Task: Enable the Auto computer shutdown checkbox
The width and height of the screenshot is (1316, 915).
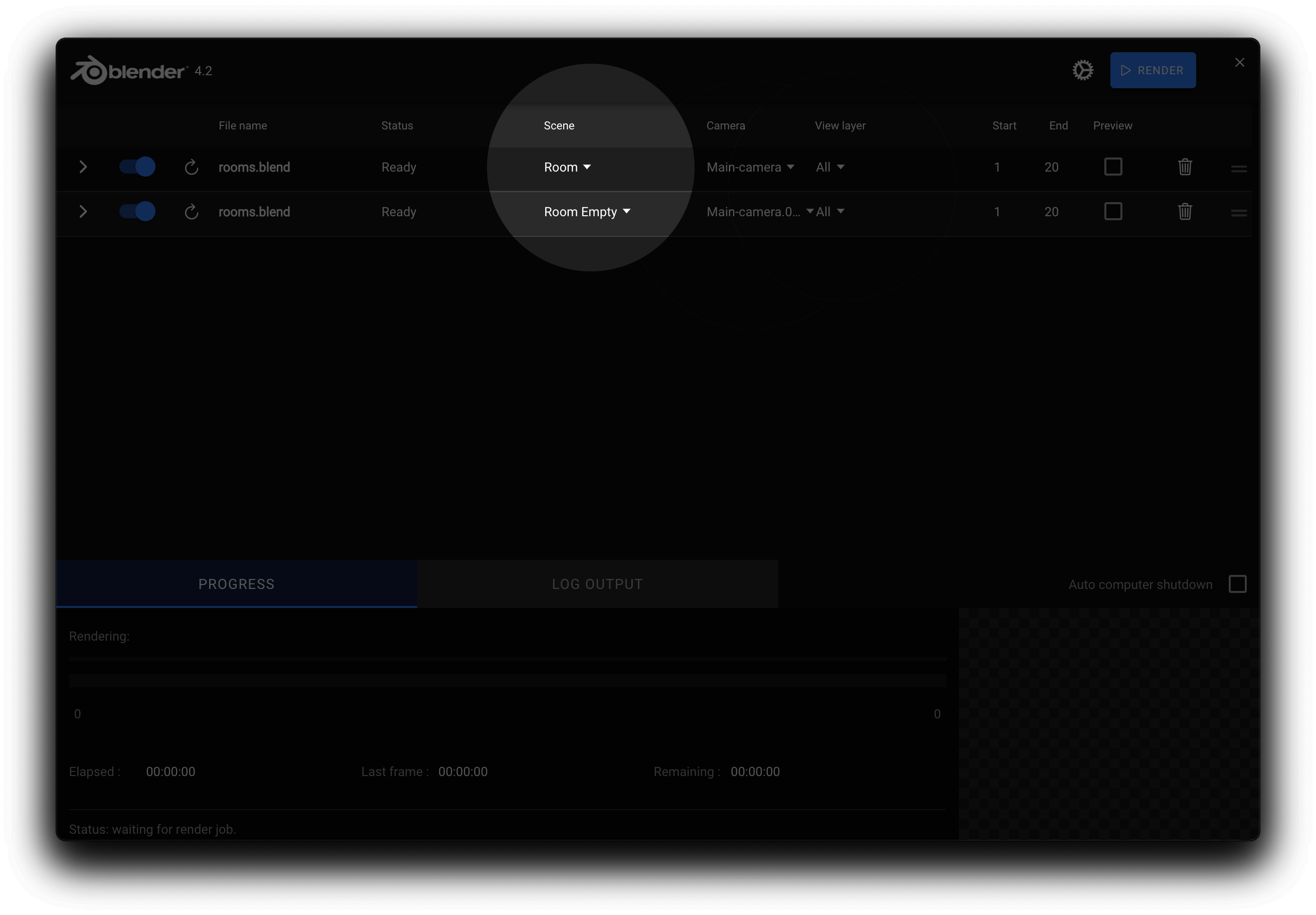Action: pos(1237,584)
